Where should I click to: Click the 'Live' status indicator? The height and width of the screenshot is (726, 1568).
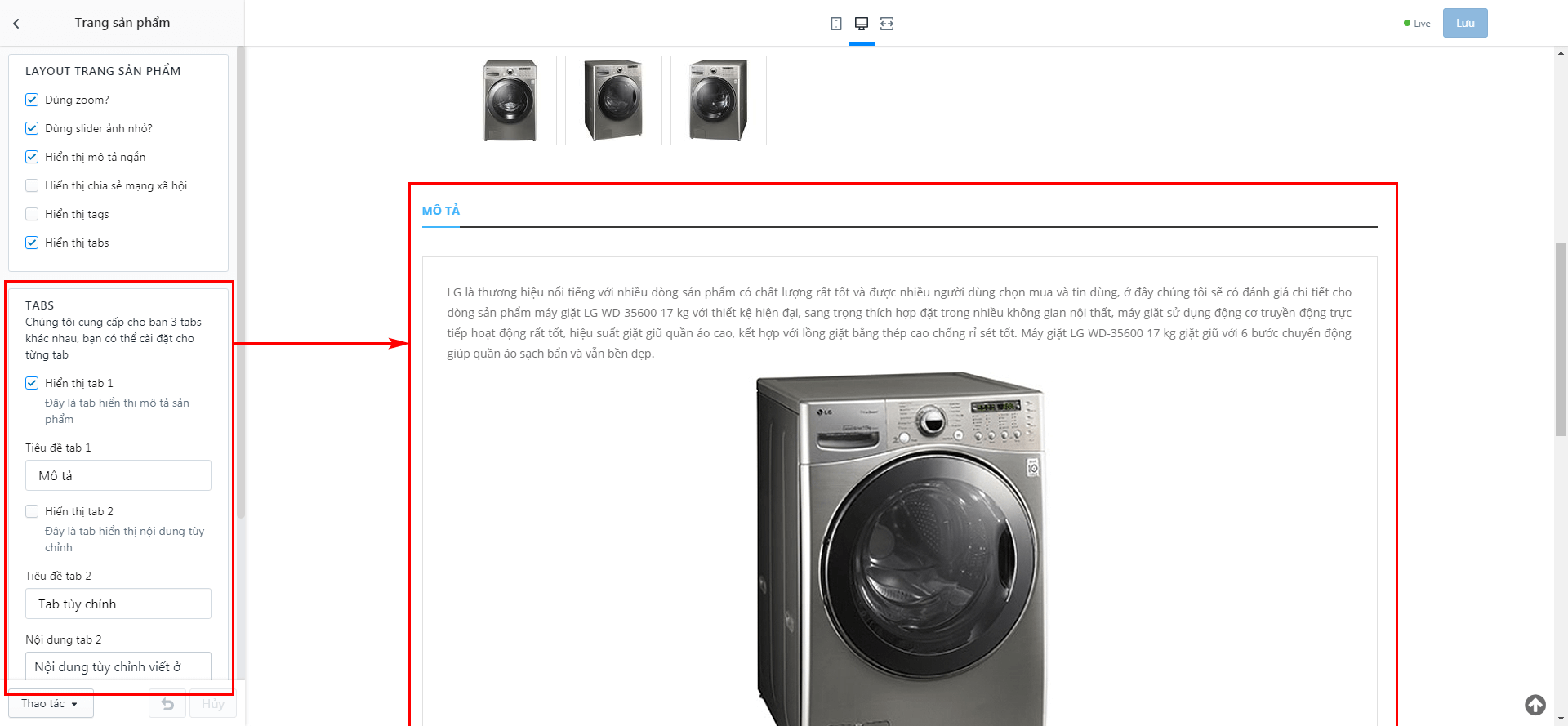pyautogui.click(x=1417, y=24)
